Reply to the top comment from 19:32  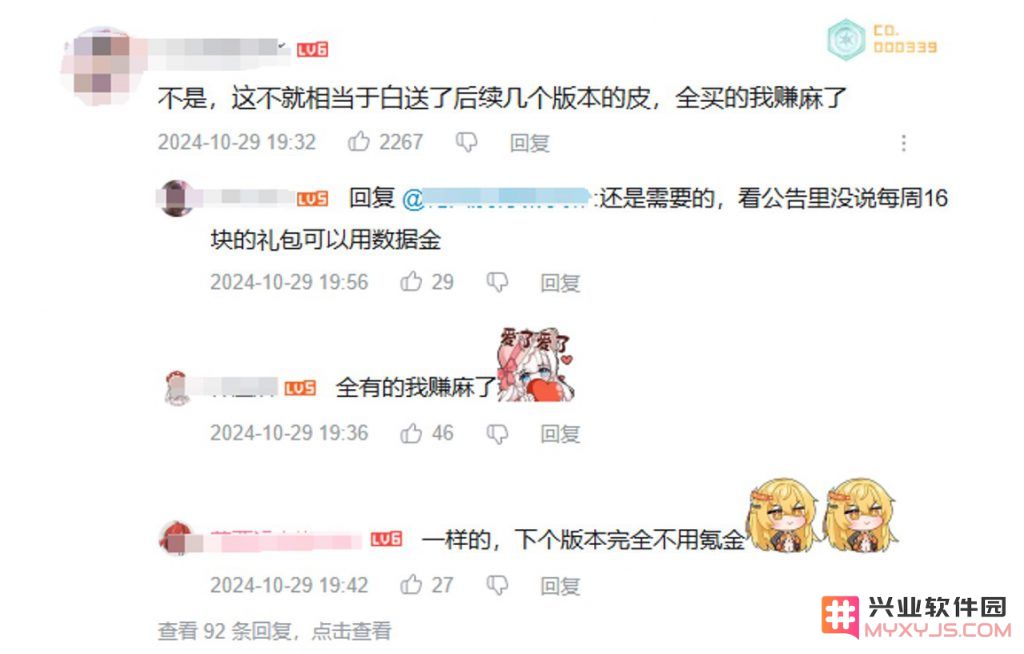coord(530,142)
